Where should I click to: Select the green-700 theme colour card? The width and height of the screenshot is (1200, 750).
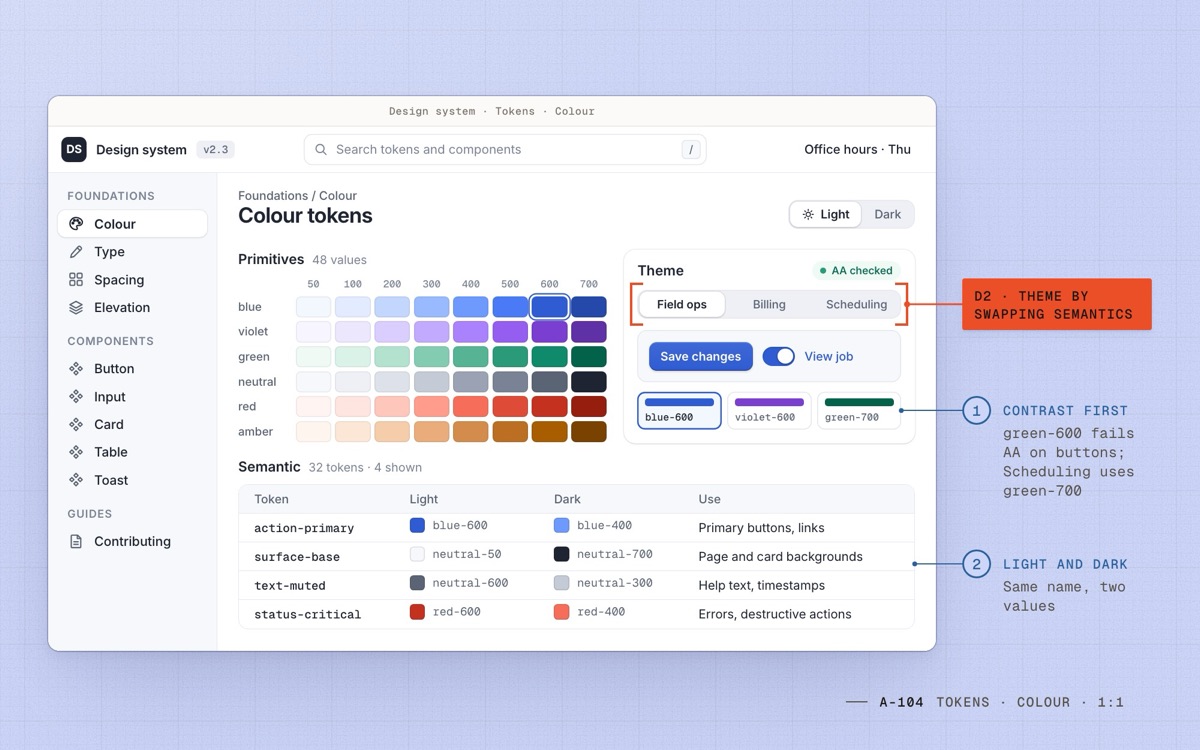click(x=859, y=410)
